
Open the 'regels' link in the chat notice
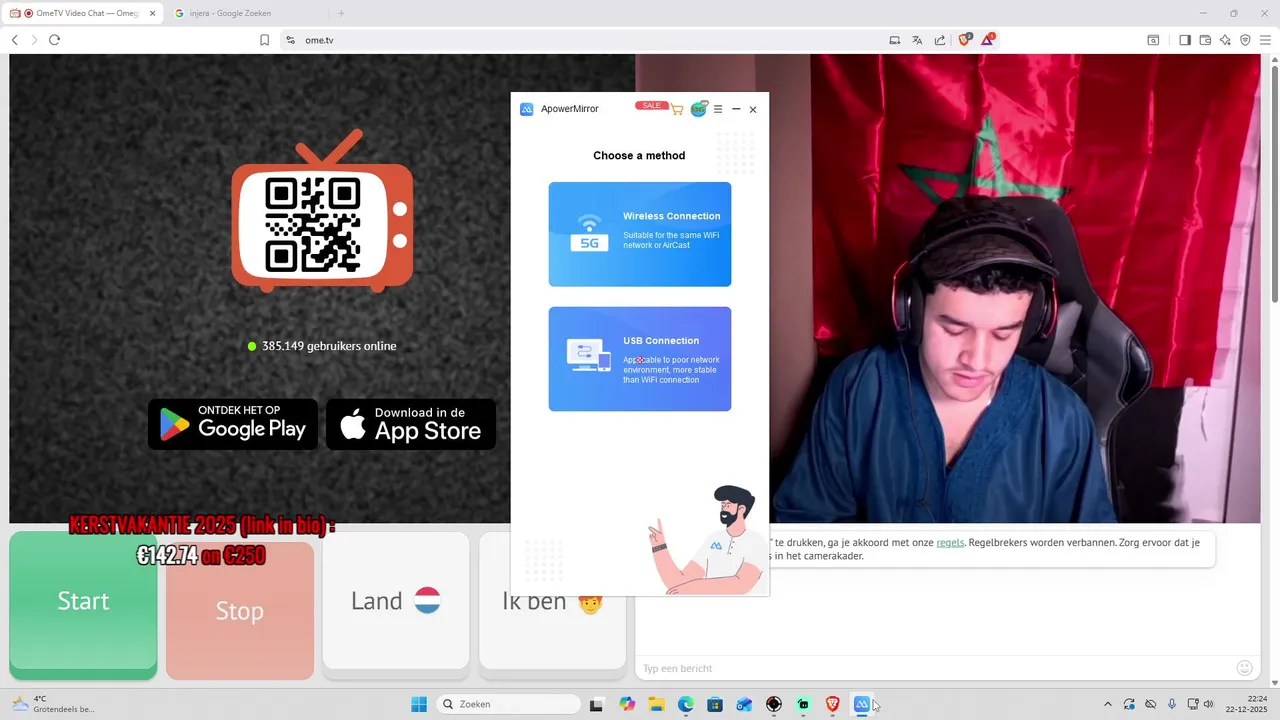click(x=950, y=542)
